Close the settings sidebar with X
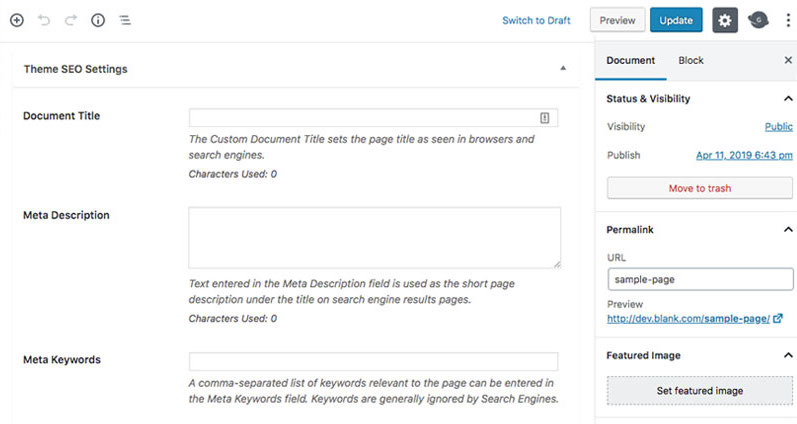Screen dimensions: 797x424 click(788, 61)
